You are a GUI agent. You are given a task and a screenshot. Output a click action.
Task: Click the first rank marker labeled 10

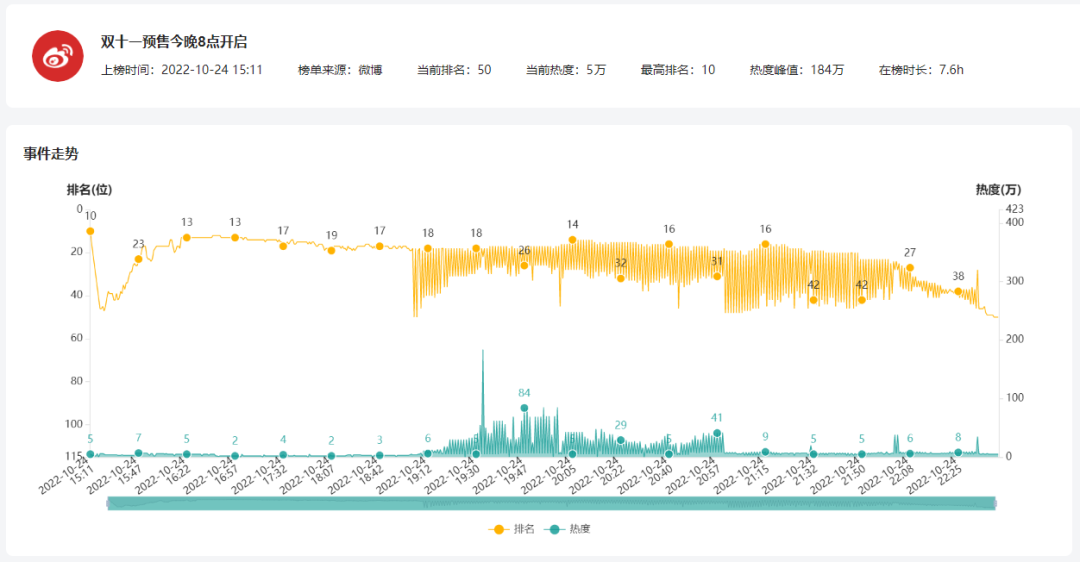(x=90, y=231)
